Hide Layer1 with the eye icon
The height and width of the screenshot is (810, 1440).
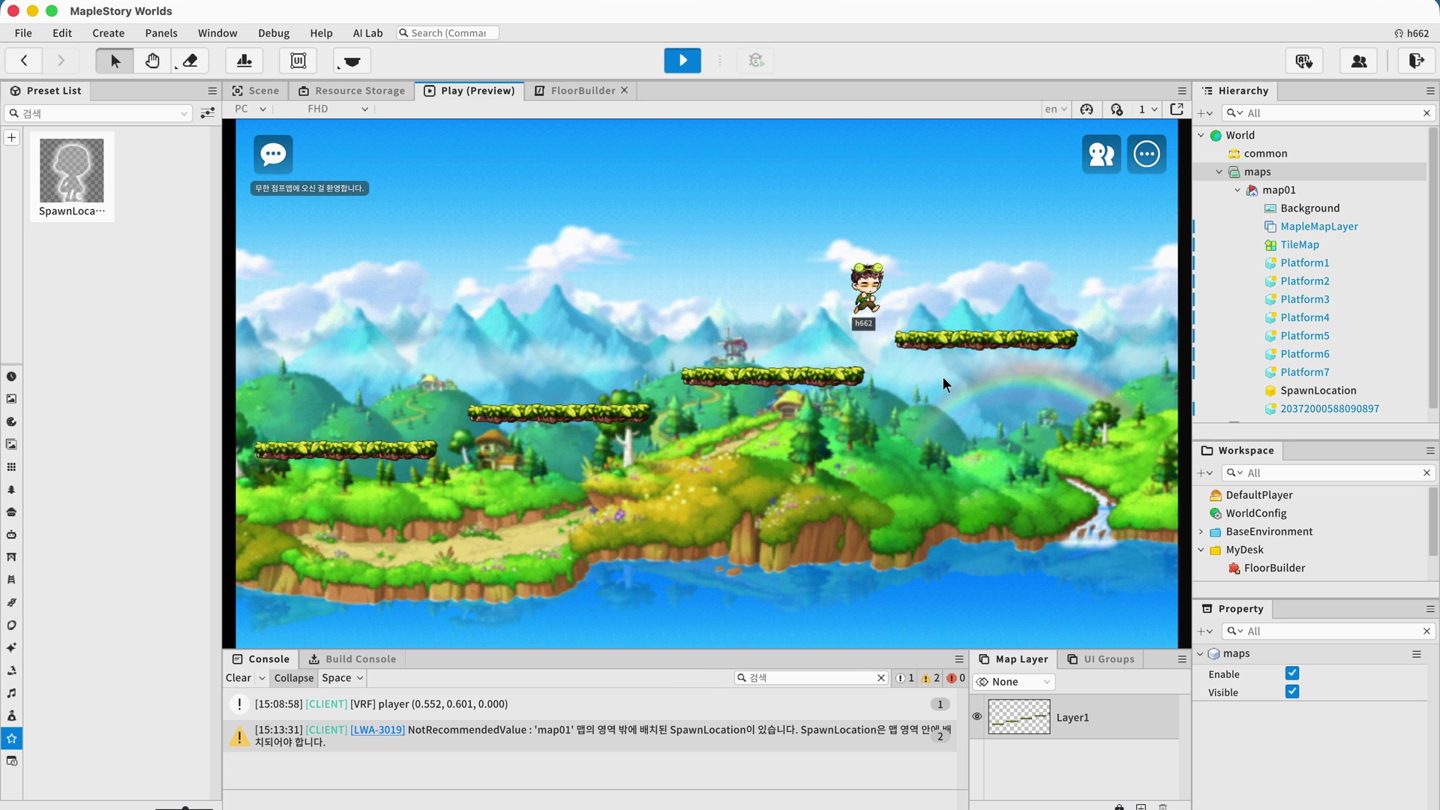click(x=977, y=717)
